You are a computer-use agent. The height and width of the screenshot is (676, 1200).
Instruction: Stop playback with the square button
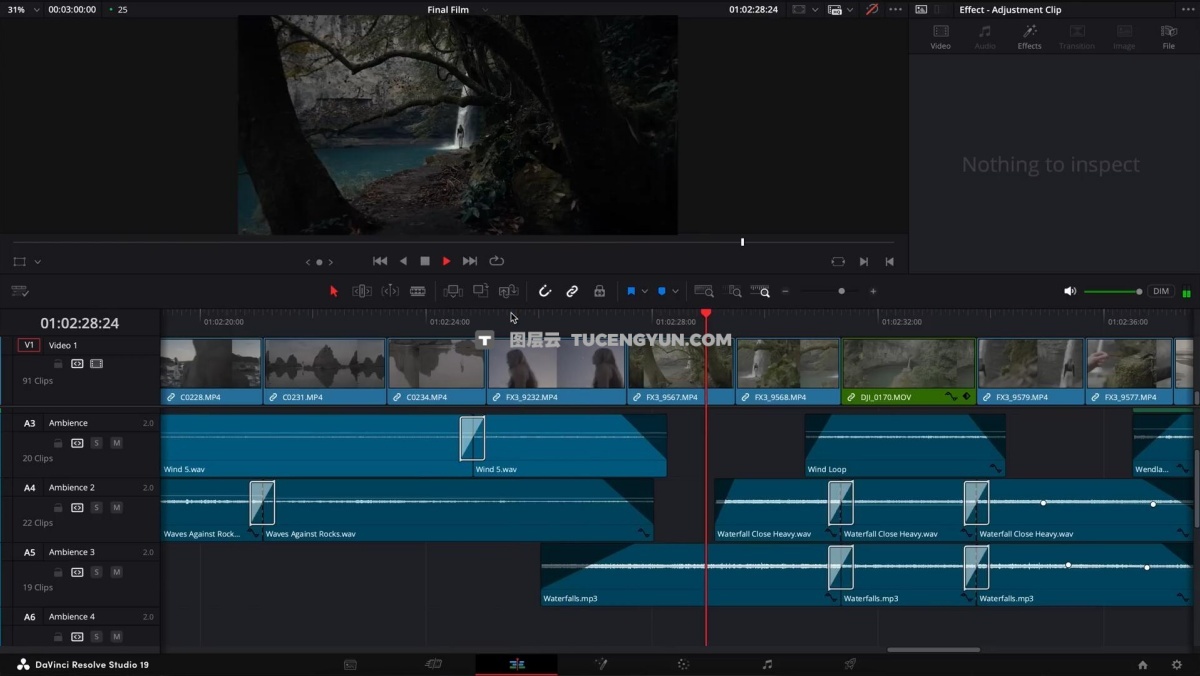tap(425, 261)
